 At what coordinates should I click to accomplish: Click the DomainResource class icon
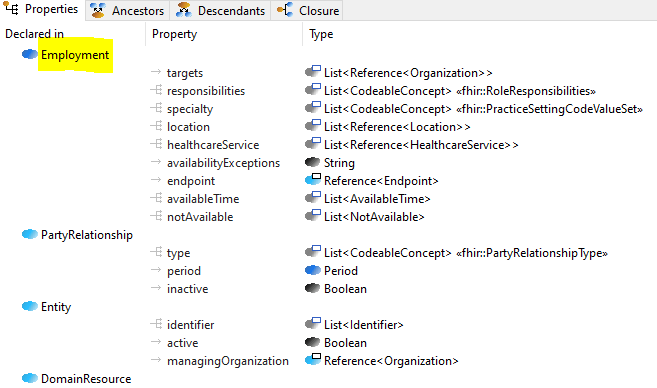30,378
